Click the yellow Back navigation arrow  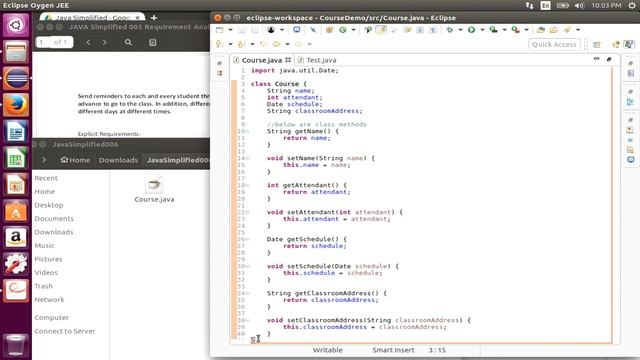276,44
